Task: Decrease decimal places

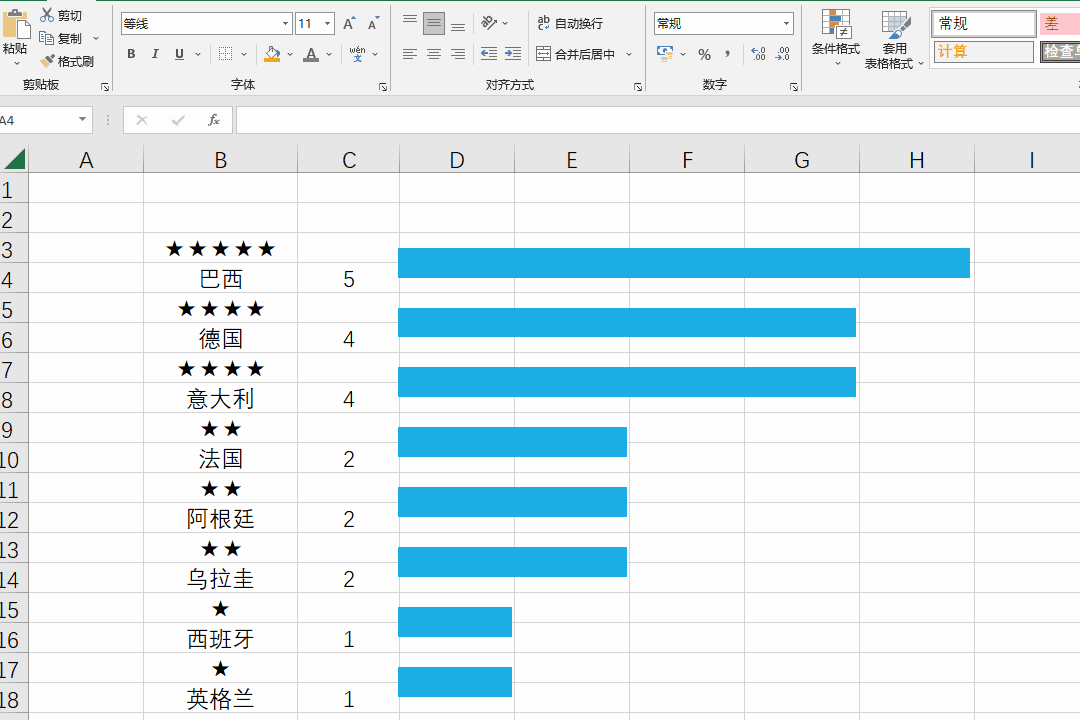Action: click(782, 54)
